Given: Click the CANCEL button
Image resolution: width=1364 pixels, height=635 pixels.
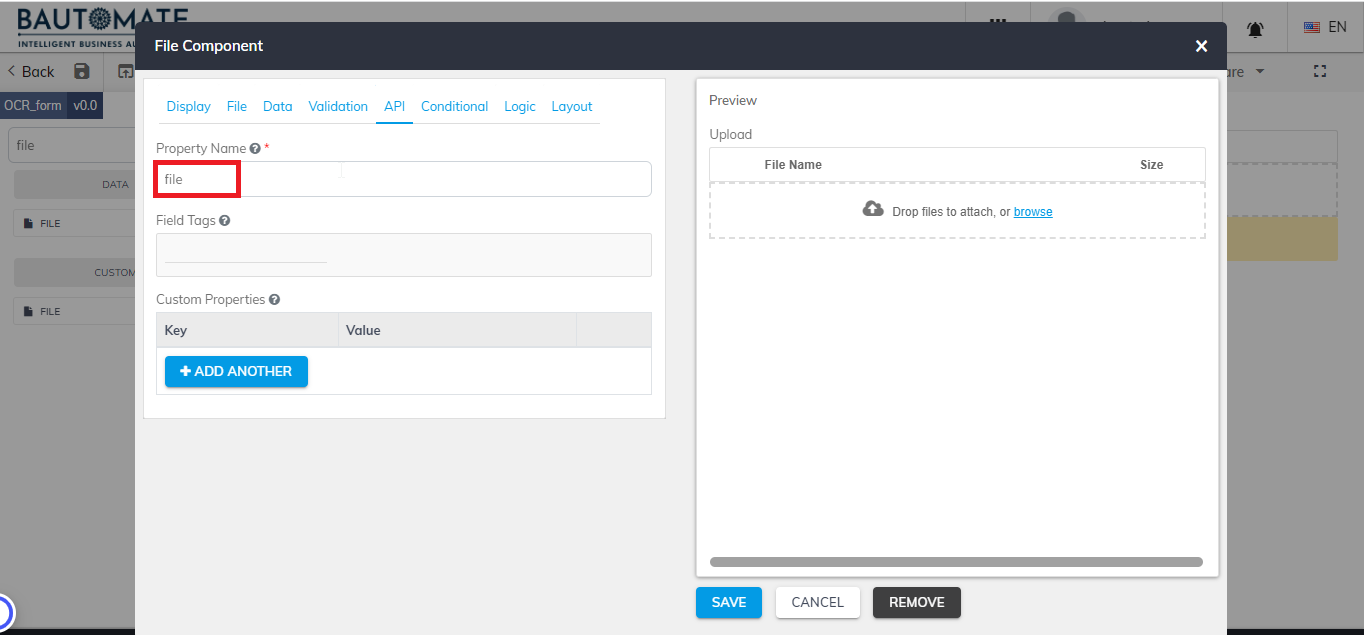Looking at the screenshot, I should coord(818,602).
